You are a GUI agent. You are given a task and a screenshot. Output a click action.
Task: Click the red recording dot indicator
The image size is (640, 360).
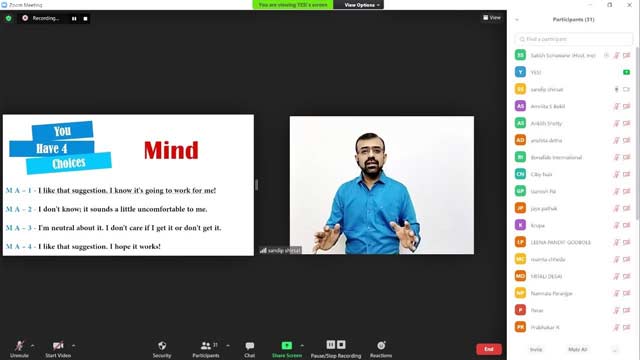click(25, 18)
